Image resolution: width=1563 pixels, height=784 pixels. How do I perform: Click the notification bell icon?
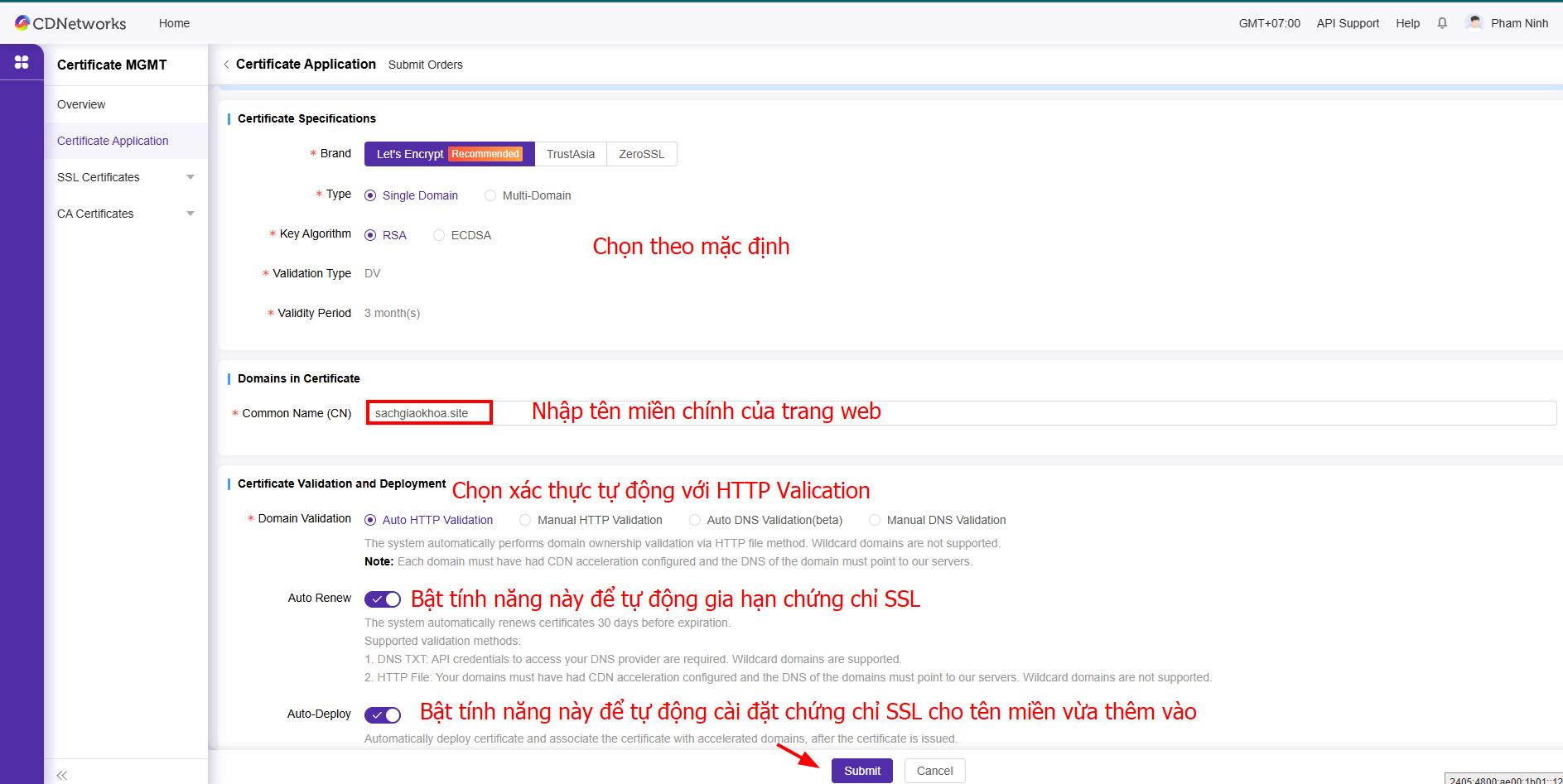pyautogui.click(x=1442, y=23)
